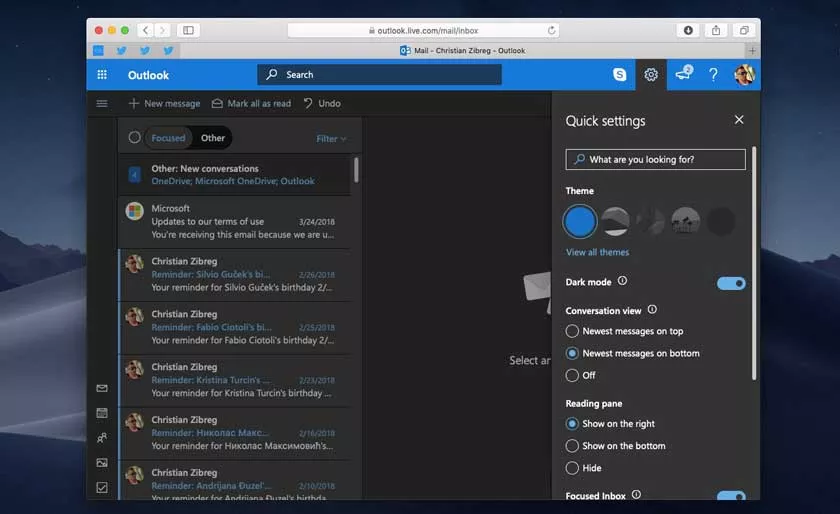Viewport: 840px width, 514px height.
Task: Close the Quick settings panel
Action: click(x=739, y=120)
